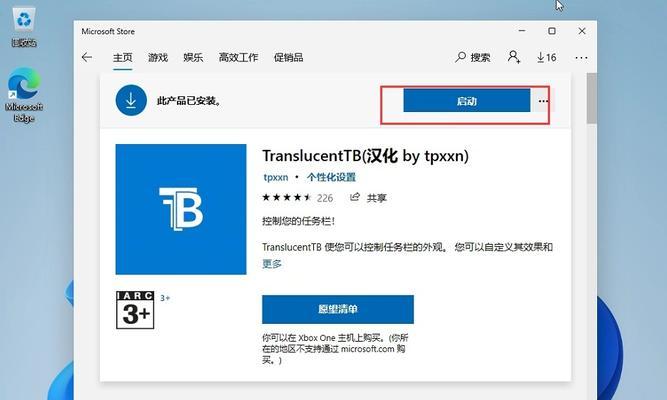Image resolution: width=667 pixels, height=400 pixels.
Task: Select the Recycle Bin desktop icon
Action: [x=24, y=28]
